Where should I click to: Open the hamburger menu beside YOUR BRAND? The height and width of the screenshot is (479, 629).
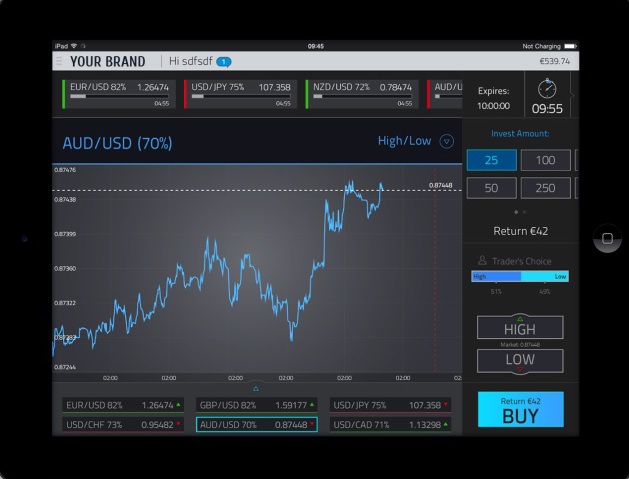click(x=59, y=61)
